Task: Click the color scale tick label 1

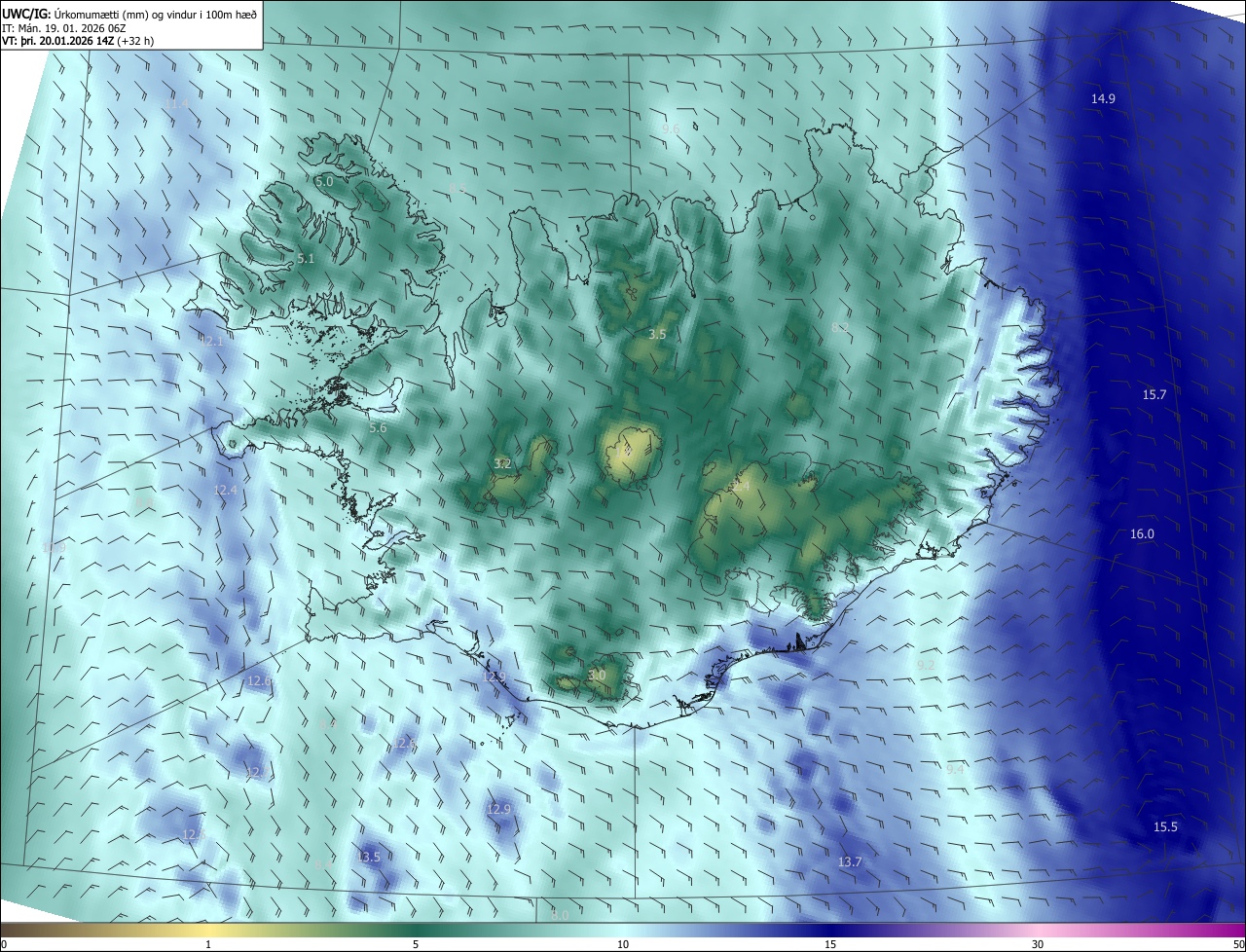Action: click(208, 944)
